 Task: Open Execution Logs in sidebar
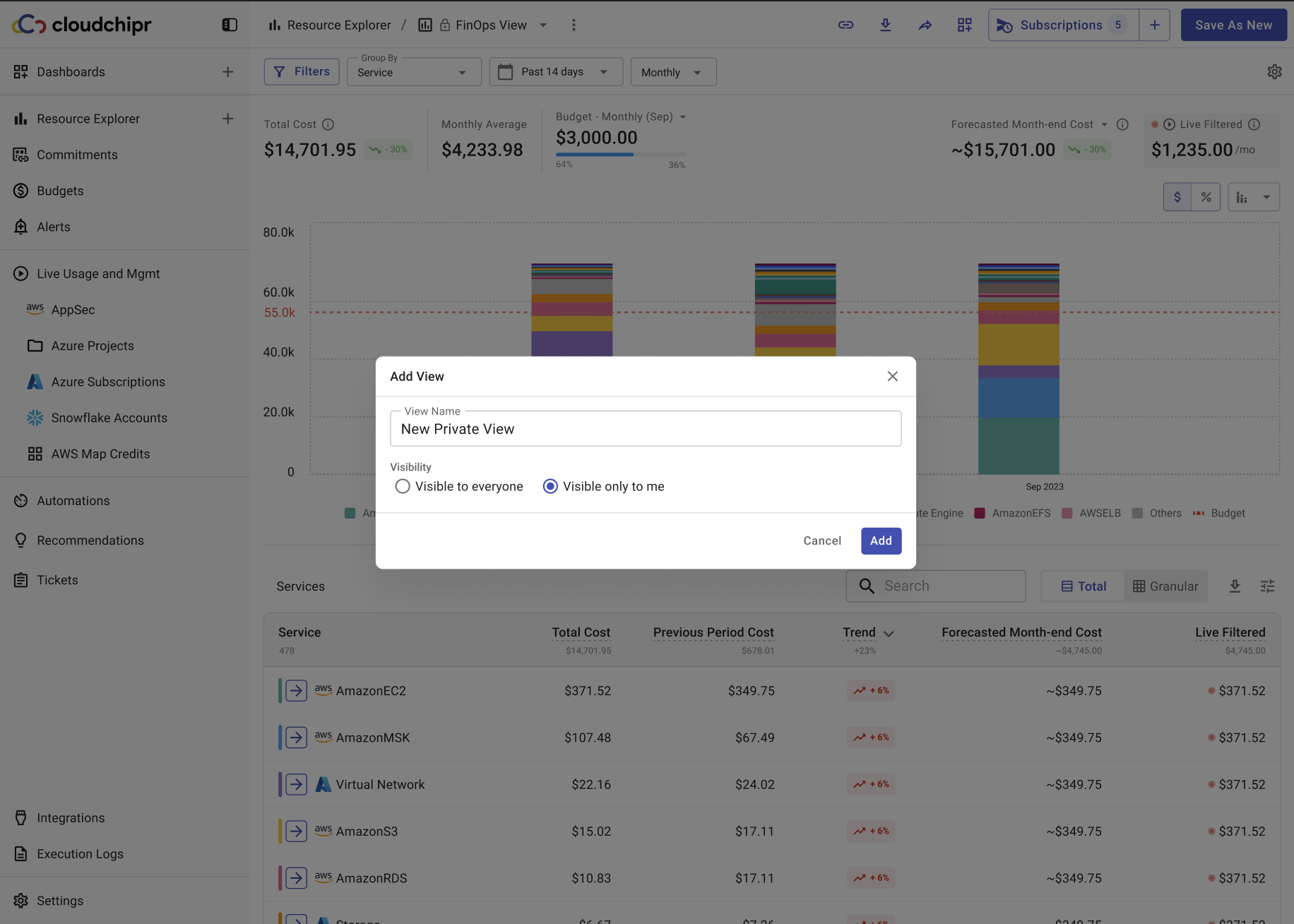80,854
